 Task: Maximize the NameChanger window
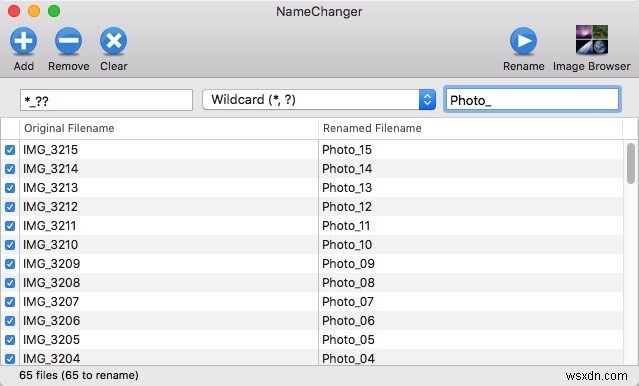(x=54, y=11)
